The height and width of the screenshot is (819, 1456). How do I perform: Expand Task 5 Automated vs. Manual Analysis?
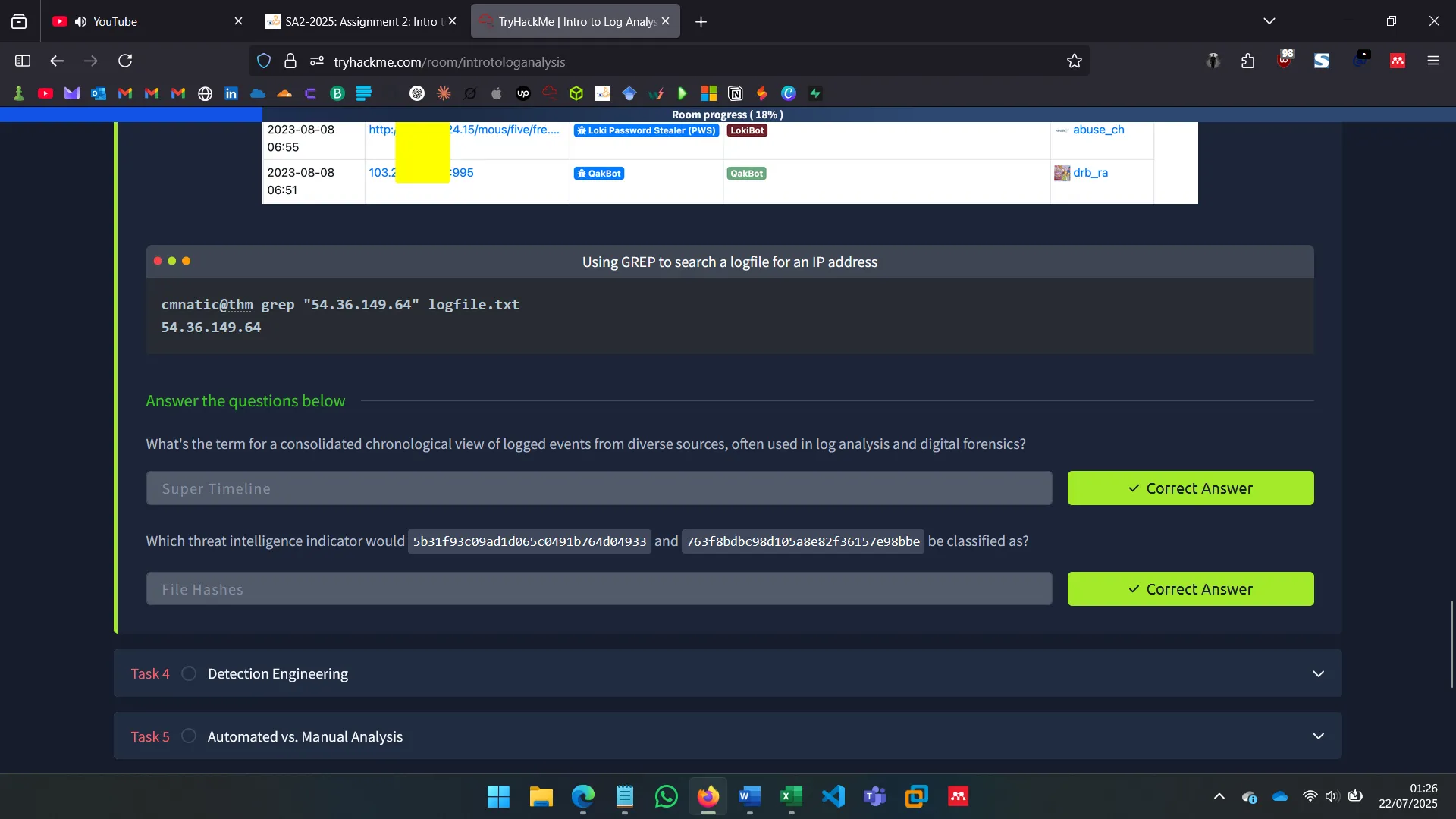tap(1318, 736)
